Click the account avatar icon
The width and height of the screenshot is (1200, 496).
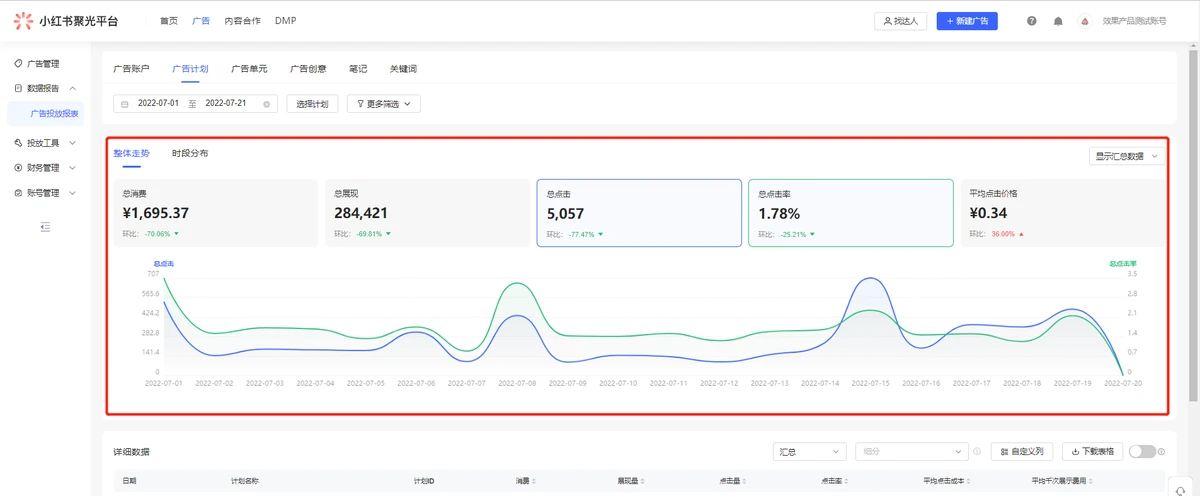pyautogui.click(x=1084, y=21)
